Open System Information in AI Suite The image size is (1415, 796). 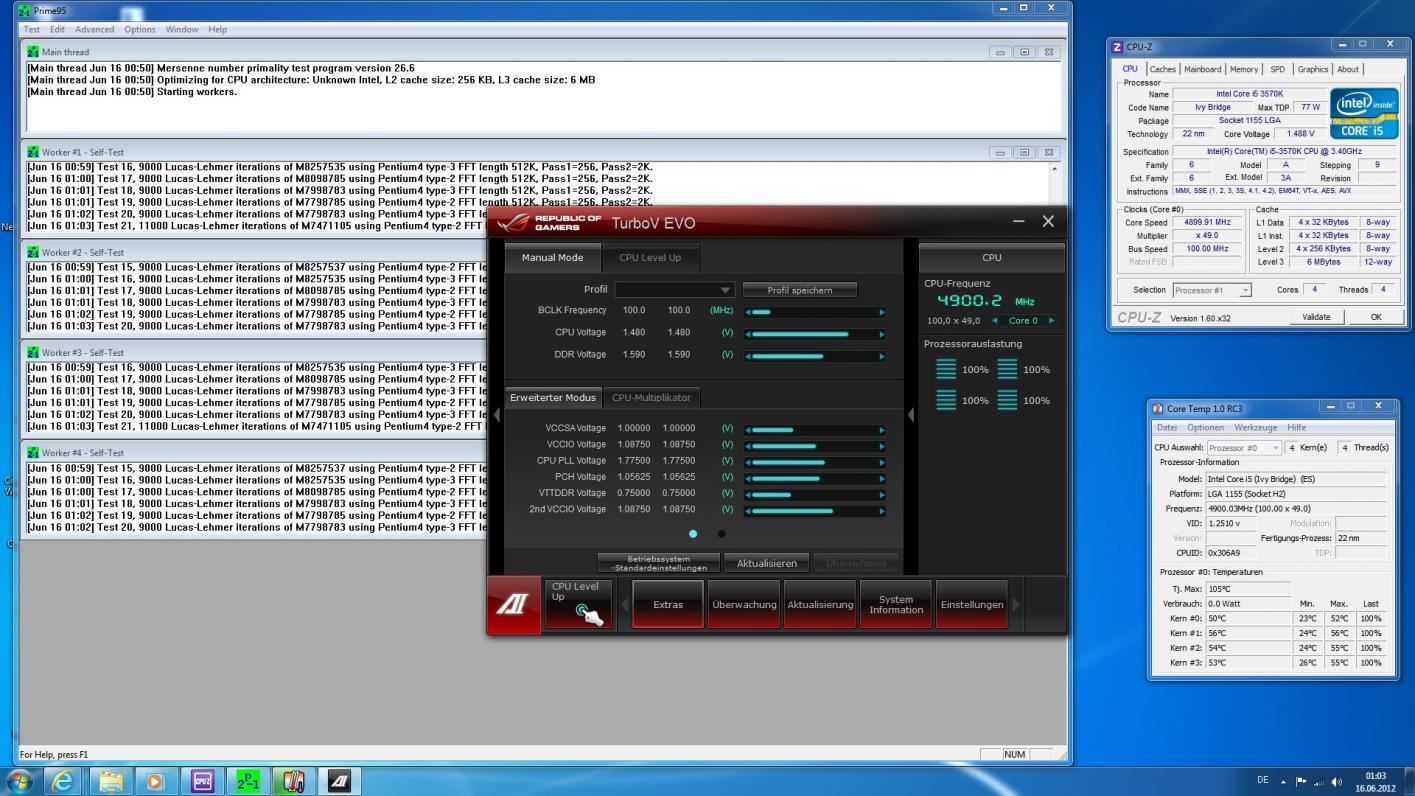point(896,604)
